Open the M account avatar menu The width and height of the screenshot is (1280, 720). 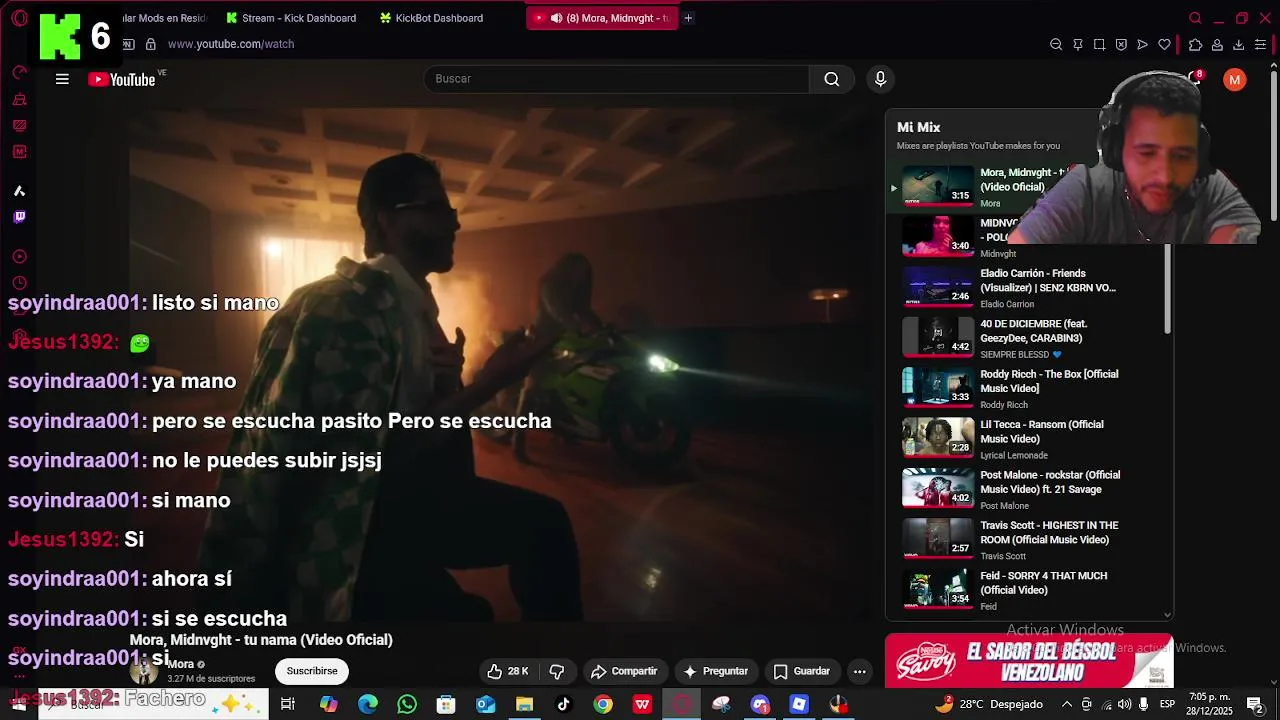(x=1235, y=79)
